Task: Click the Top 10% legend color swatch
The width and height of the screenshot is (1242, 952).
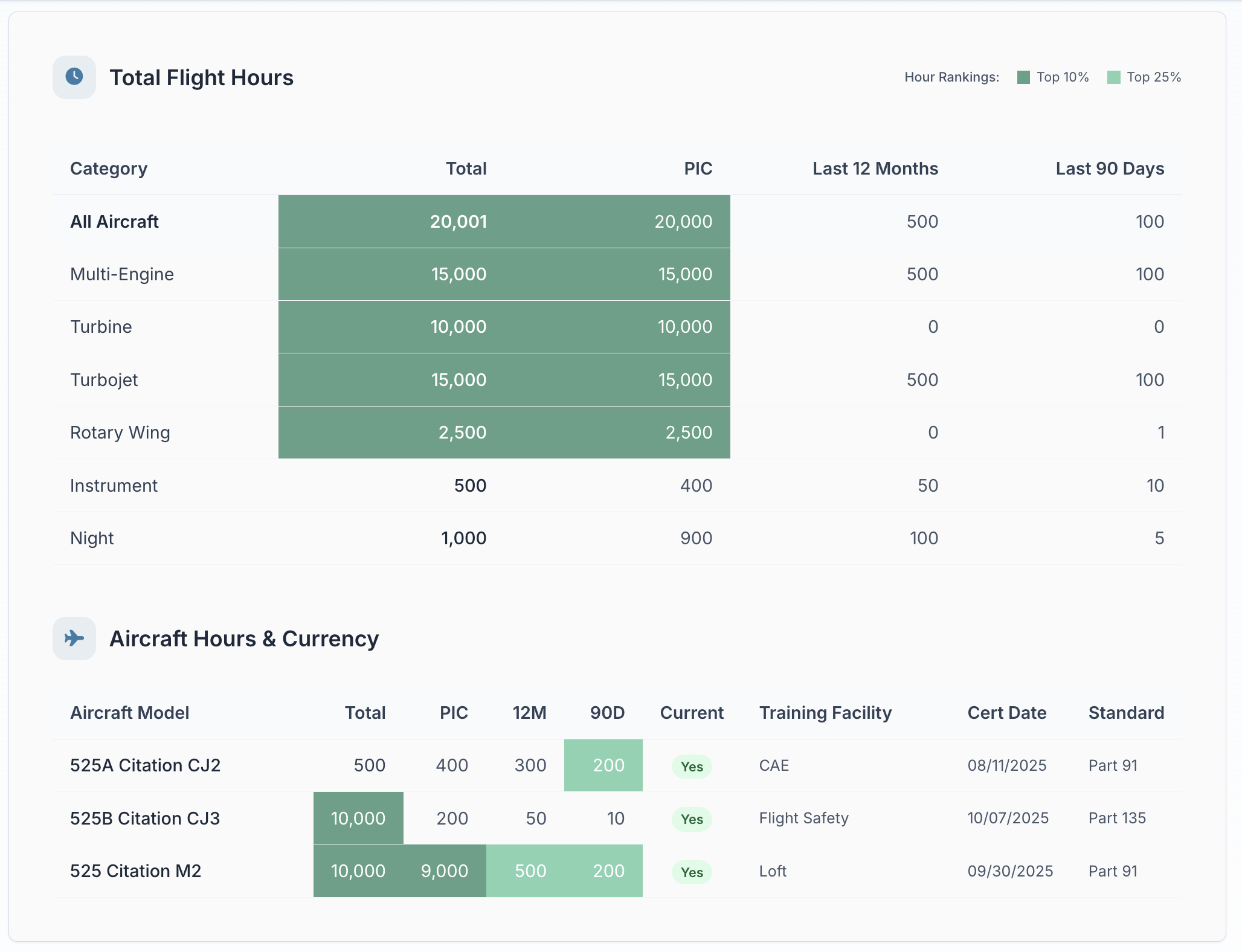Action: point(1023,77)
